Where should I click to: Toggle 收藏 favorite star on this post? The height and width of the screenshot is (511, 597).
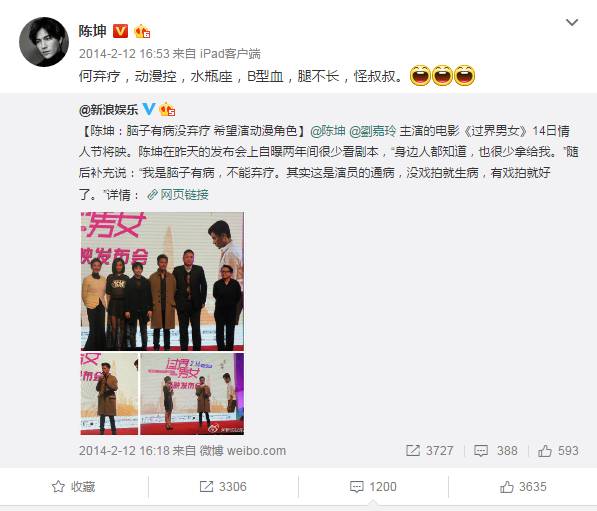click(x=73, y=486)
